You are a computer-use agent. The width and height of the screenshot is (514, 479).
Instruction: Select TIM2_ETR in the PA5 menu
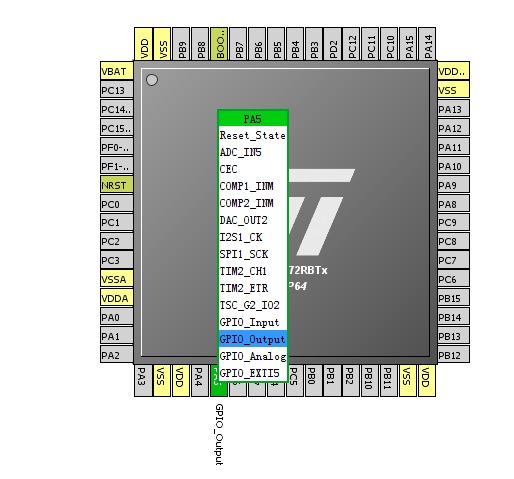click(x=253, y=288)
